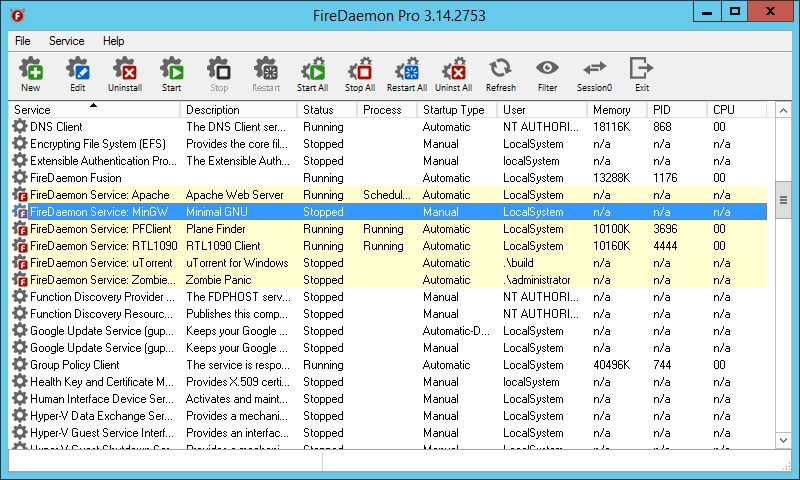The height and width of the screenshot is (480, 800).
Task: Sort by the Service column header
Action: tap(94, 110)
